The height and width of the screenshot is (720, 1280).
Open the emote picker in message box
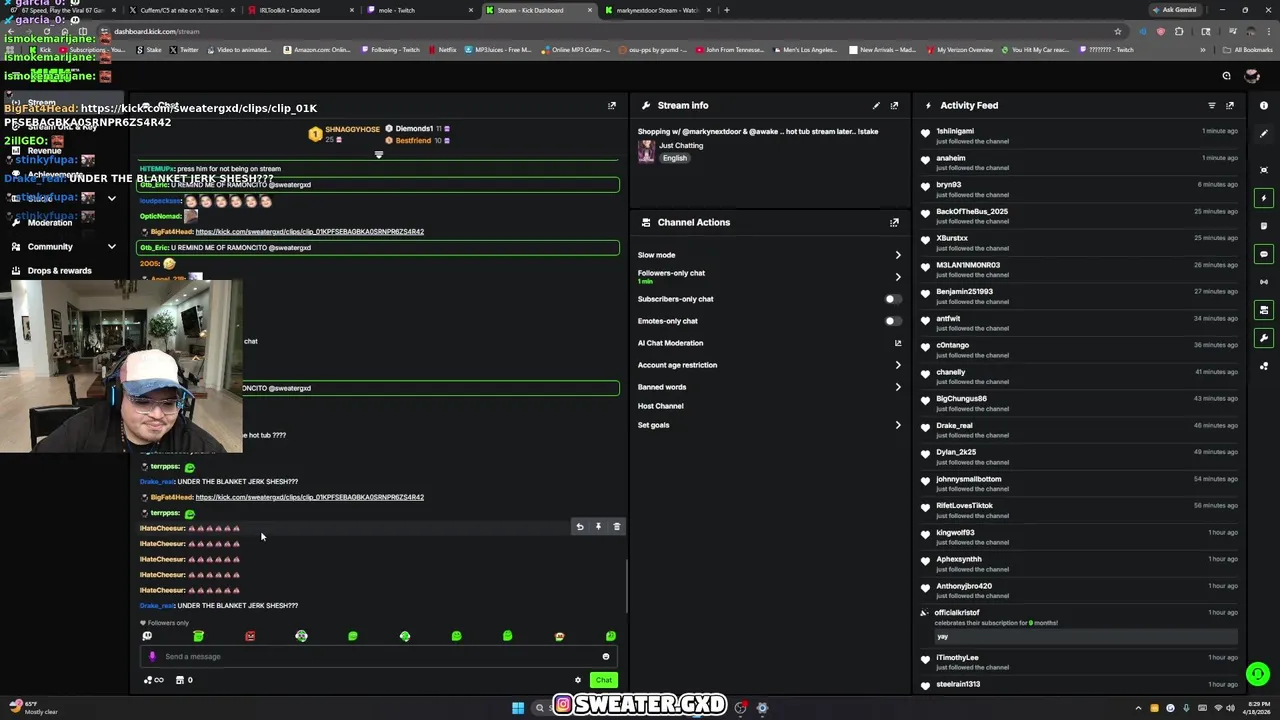pyautogui.click(x=605, y=657)
